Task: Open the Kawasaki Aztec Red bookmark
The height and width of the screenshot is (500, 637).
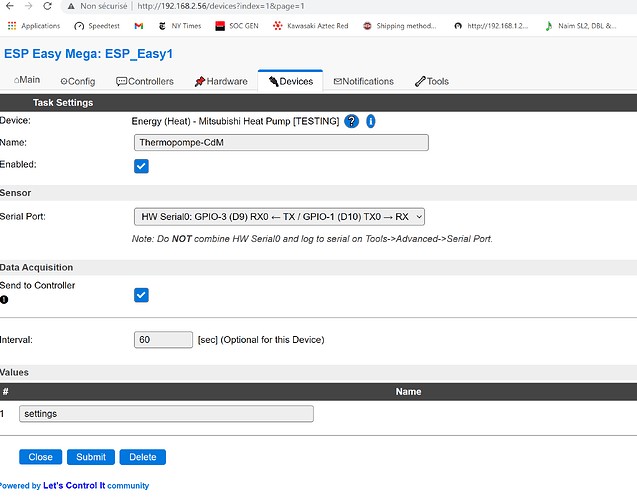Action: coord(311,26)
